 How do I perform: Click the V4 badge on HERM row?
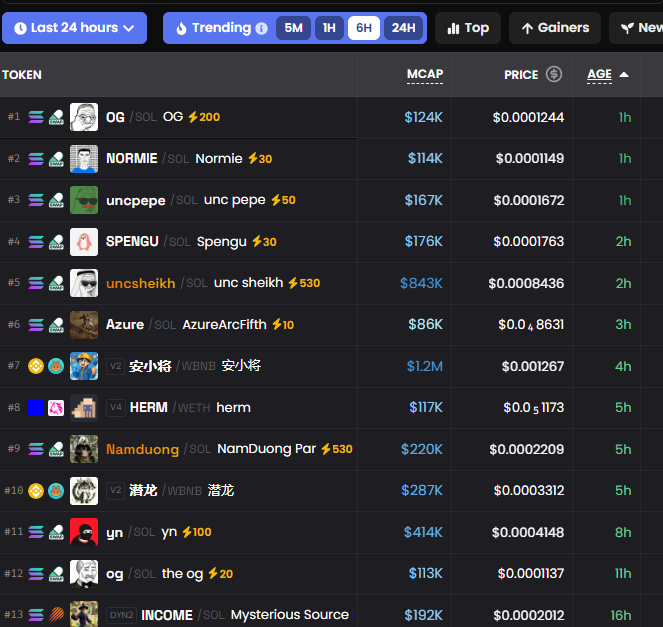click(115, 408)
